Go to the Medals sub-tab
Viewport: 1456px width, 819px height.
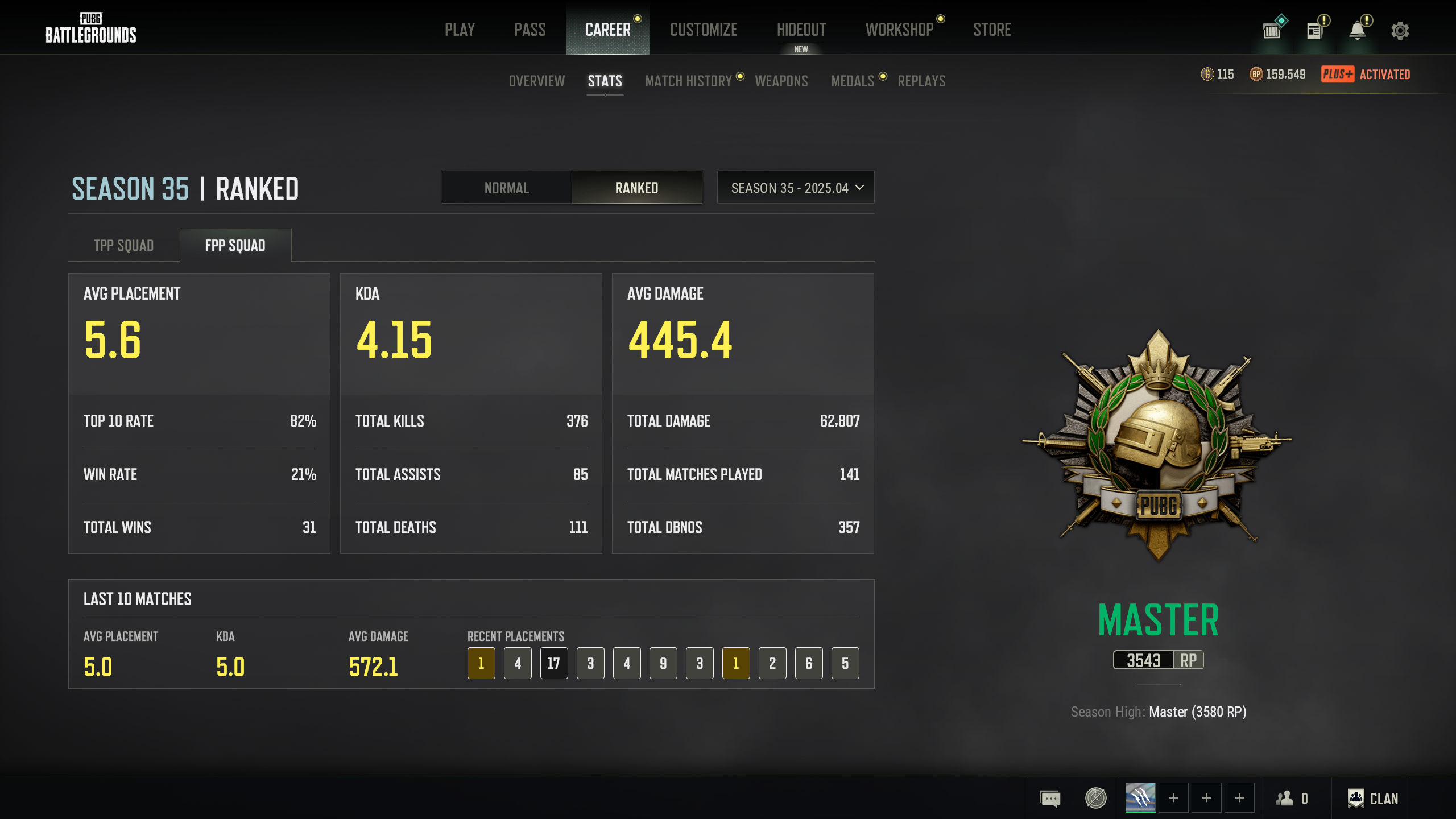click(x=853, y=81)
